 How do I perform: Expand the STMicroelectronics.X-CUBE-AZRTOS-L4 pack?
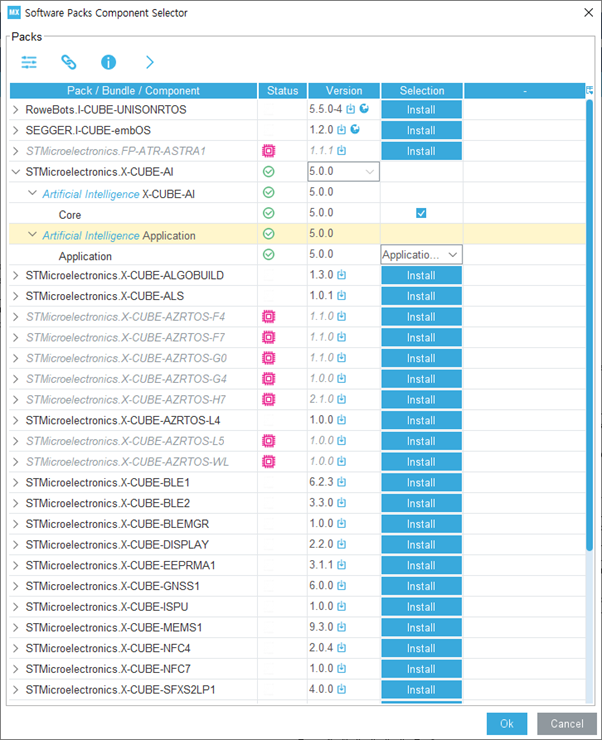[x=16, y=420]
